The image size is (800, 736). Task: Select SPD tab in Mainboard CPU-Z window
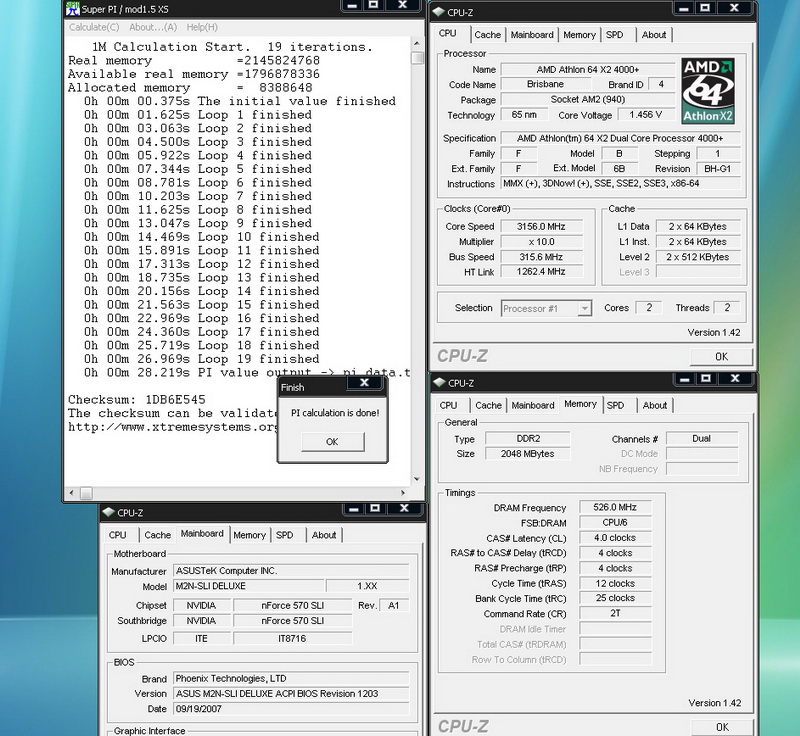(284, 535)
